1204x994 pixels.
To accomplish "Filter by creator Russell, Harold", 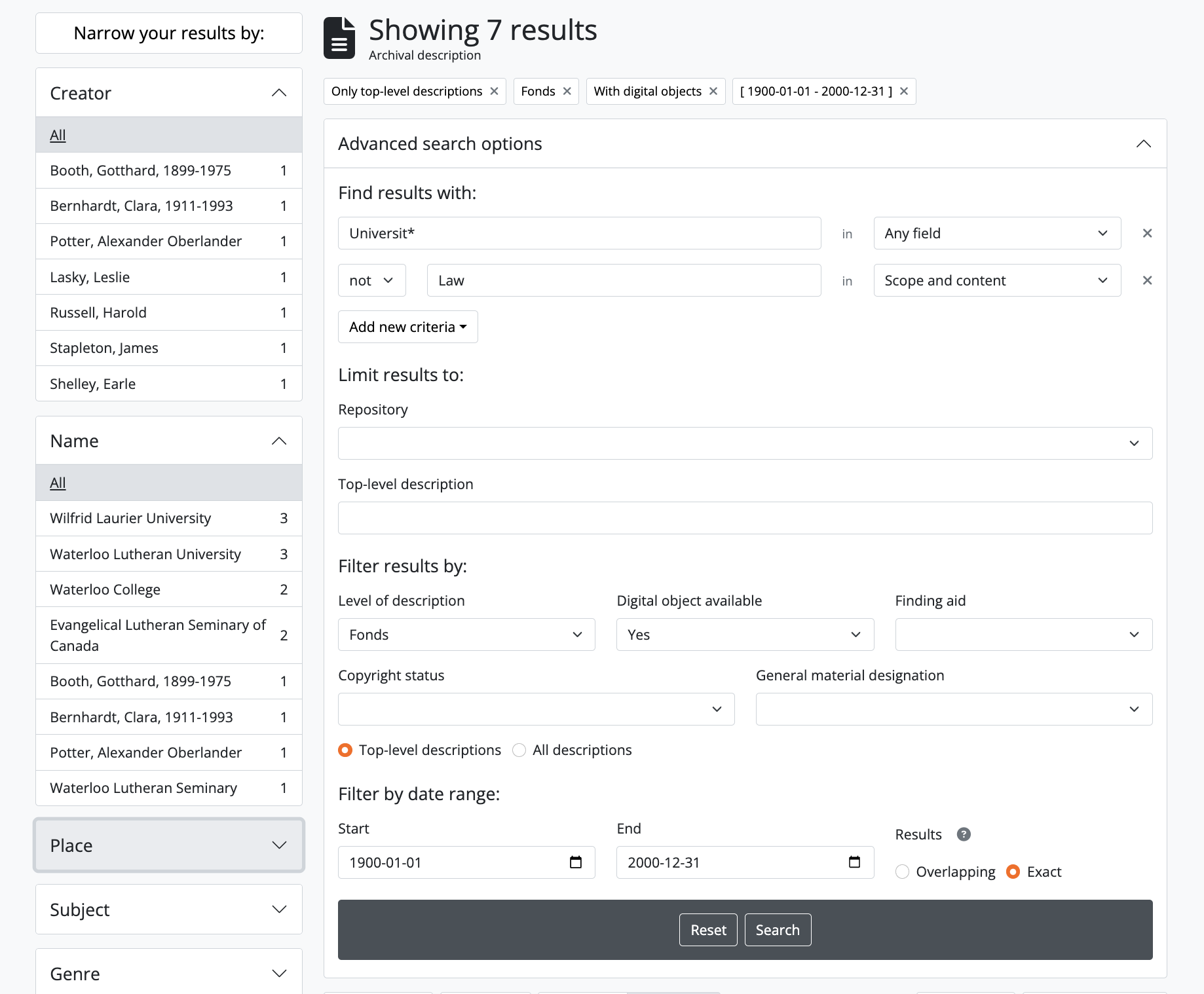I will (x=98, y=312).
